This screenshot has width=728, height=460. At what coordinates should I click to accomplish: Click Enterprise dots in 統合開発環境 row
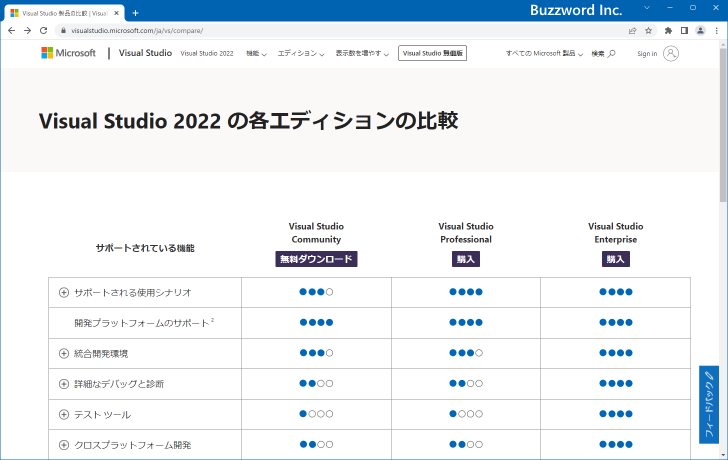point(616,353)
